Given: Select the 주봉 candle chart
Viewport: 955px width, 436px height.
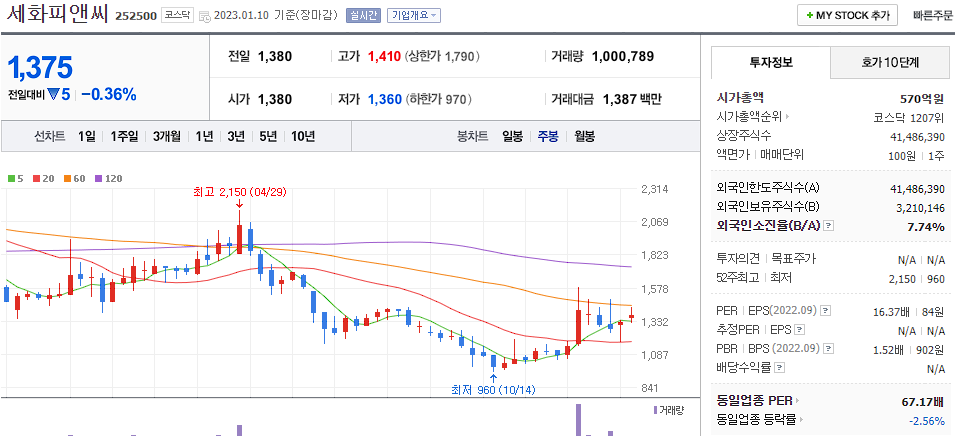Looking at the screenshot, I should [x=548, y=136].
